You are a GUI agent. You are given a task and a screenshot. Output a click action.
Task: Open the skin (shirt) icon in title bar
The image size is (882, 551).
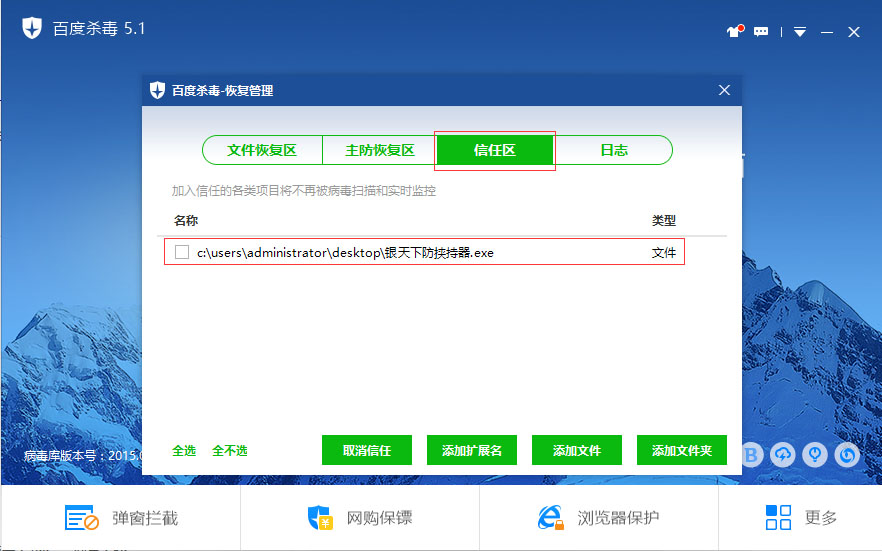pos(733,31)
